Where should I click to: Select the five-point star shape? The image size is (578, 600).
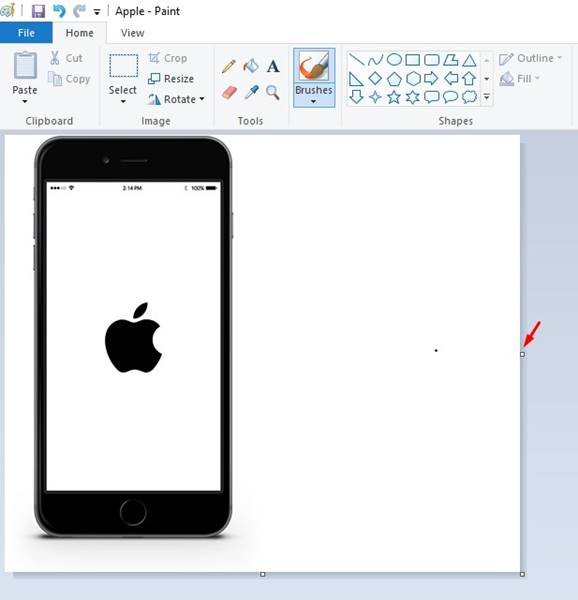pos(394,97)
